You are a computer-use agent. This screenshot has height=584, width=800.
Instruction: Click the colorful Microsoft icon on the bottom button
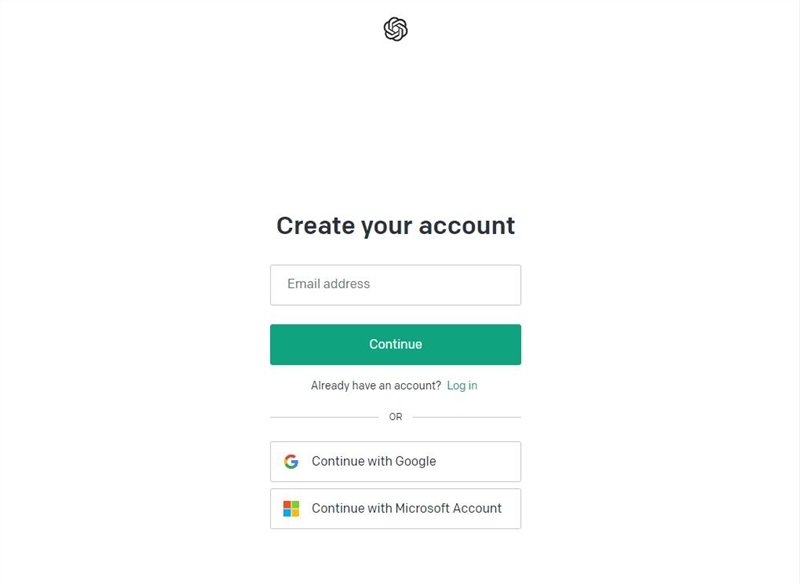click(x=291, y=509)
